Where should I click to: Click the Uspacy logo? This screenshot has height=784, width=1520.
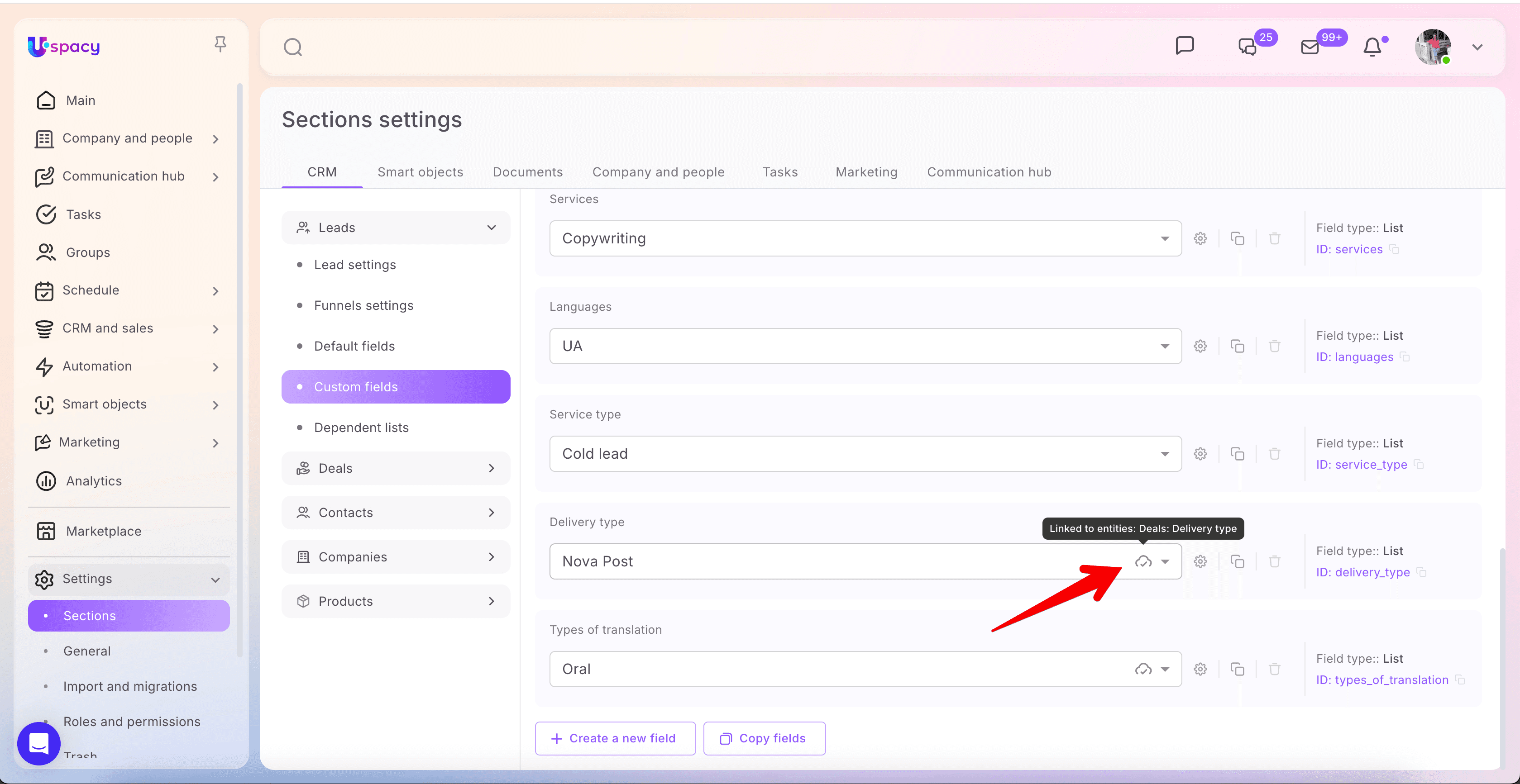(64, 46)
